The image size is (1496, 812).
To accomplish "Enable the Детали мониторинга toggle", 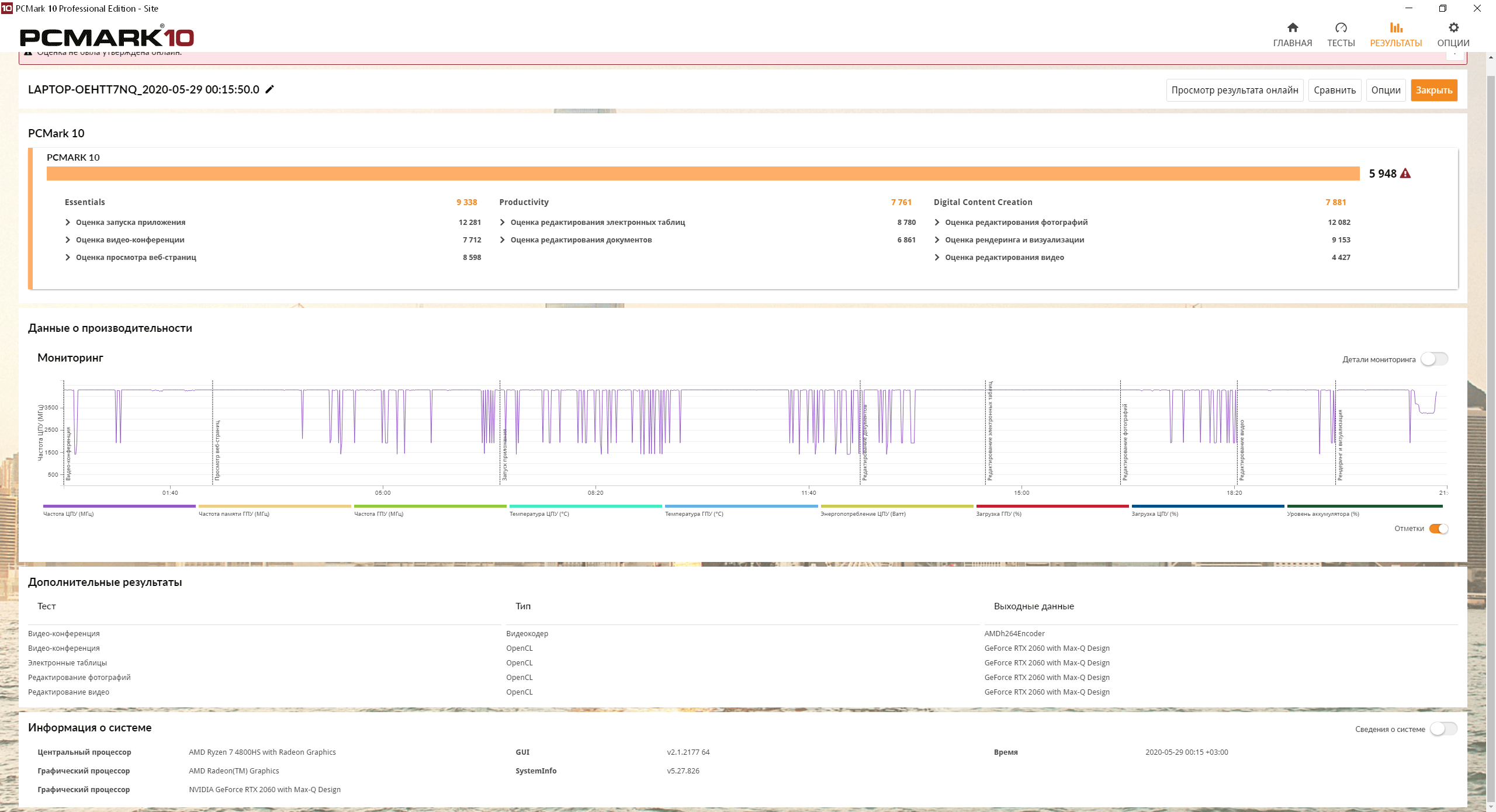I will coord(1434,359).
